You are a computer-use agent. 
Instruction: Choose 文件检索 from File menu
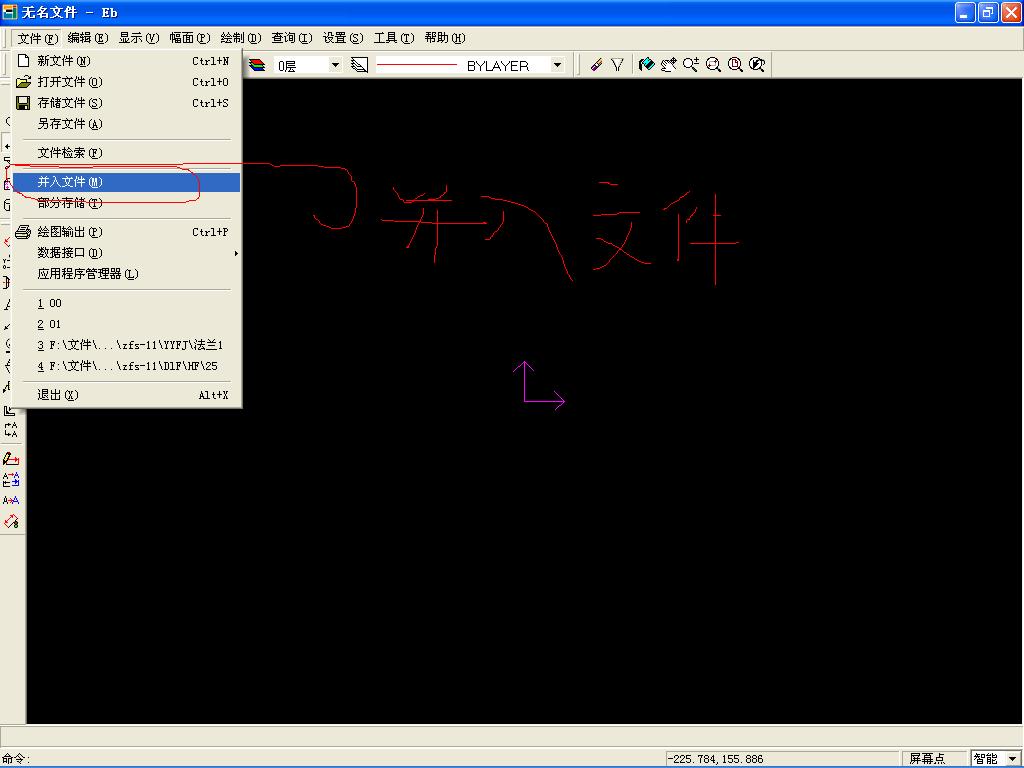127,153
